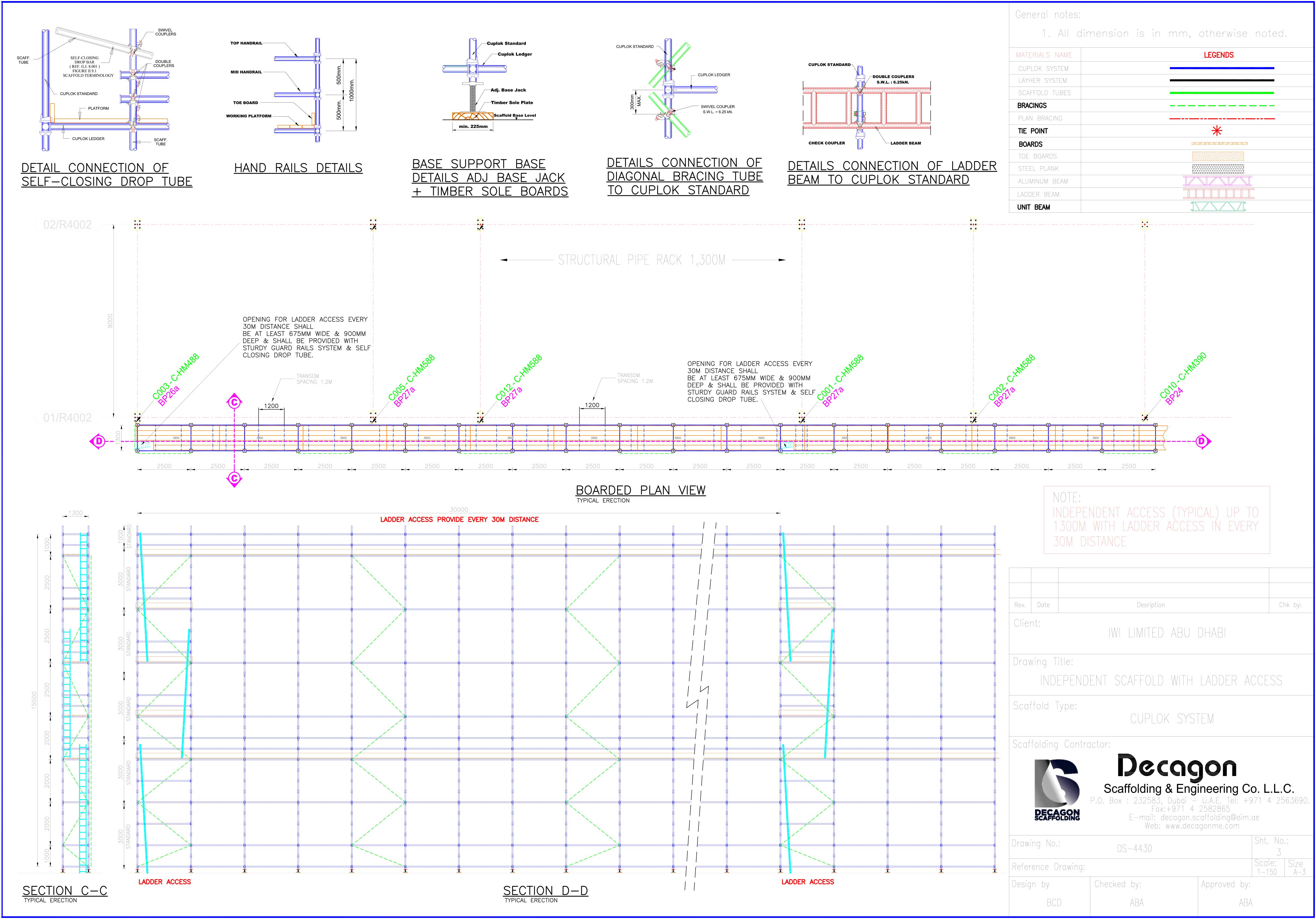
Task: Click the lower magenta C section marker
Action: click(234, 478)
